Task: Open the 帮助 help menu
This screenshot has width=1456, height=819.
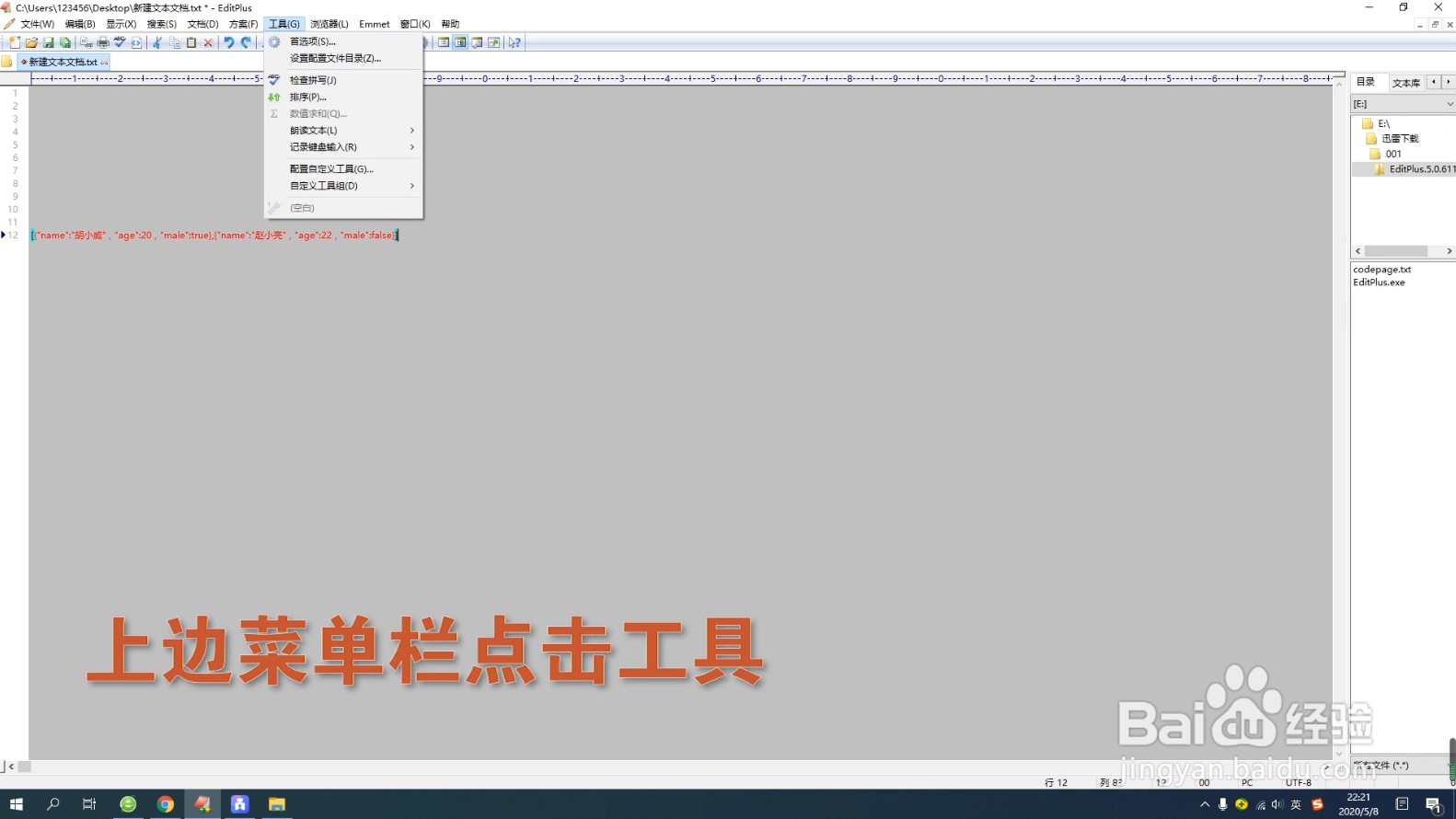Action: click(450, 24)
